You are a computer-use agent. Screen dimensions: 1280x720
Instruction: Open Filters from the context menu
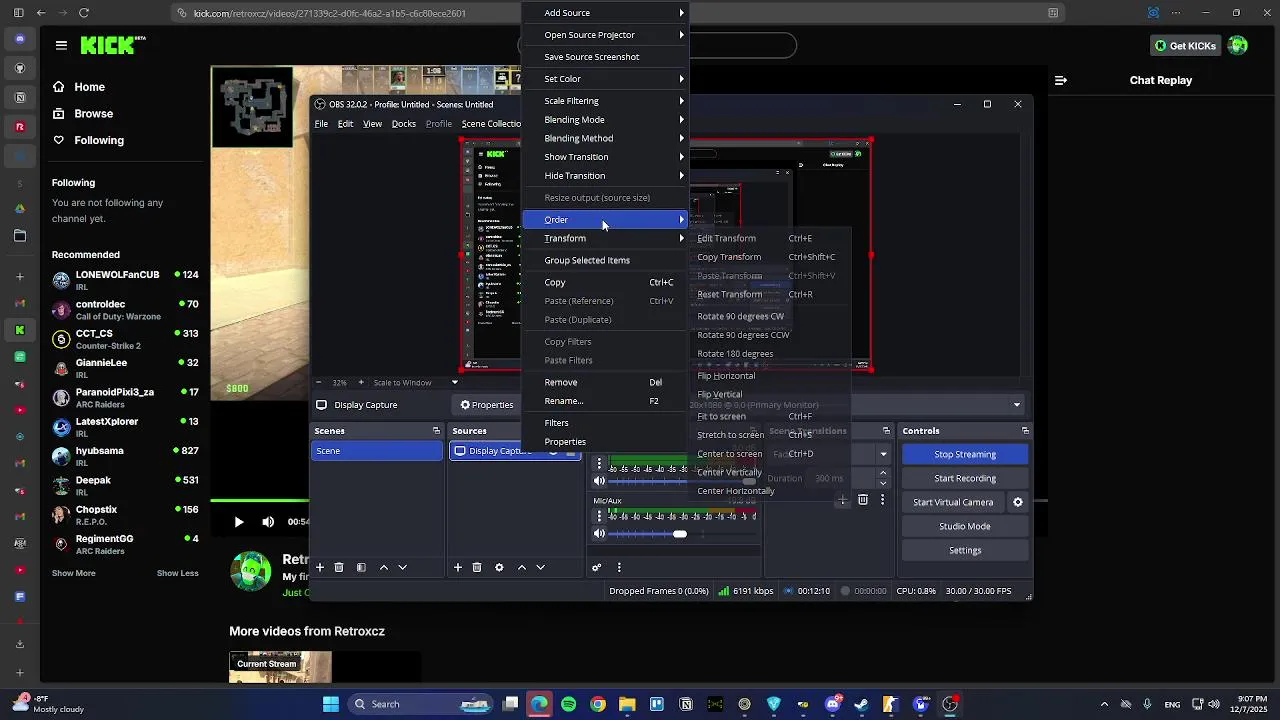click(605, 423)
